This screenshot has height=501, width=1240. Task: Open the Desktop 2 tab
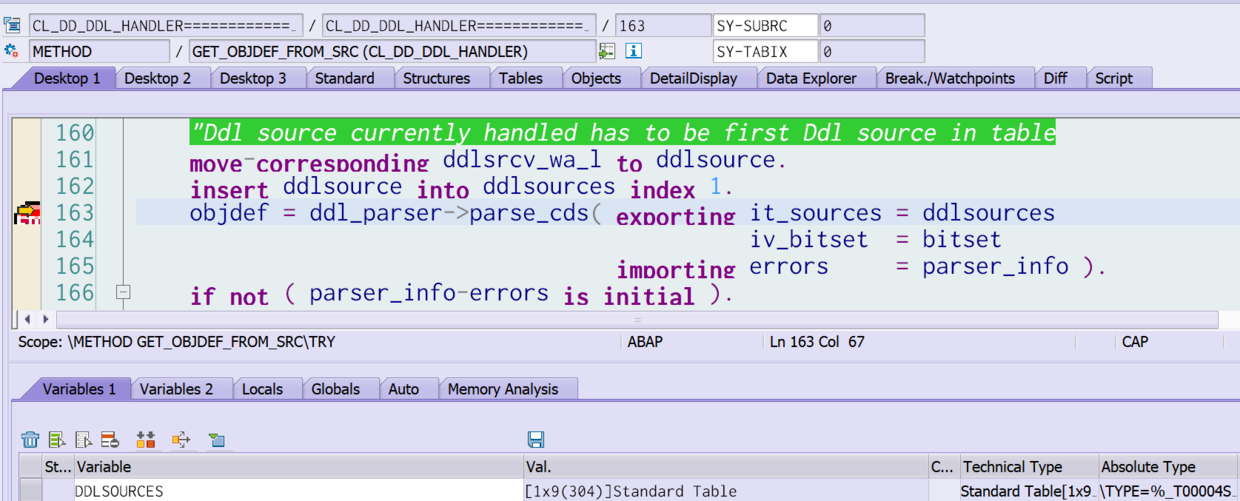[158, 78]
